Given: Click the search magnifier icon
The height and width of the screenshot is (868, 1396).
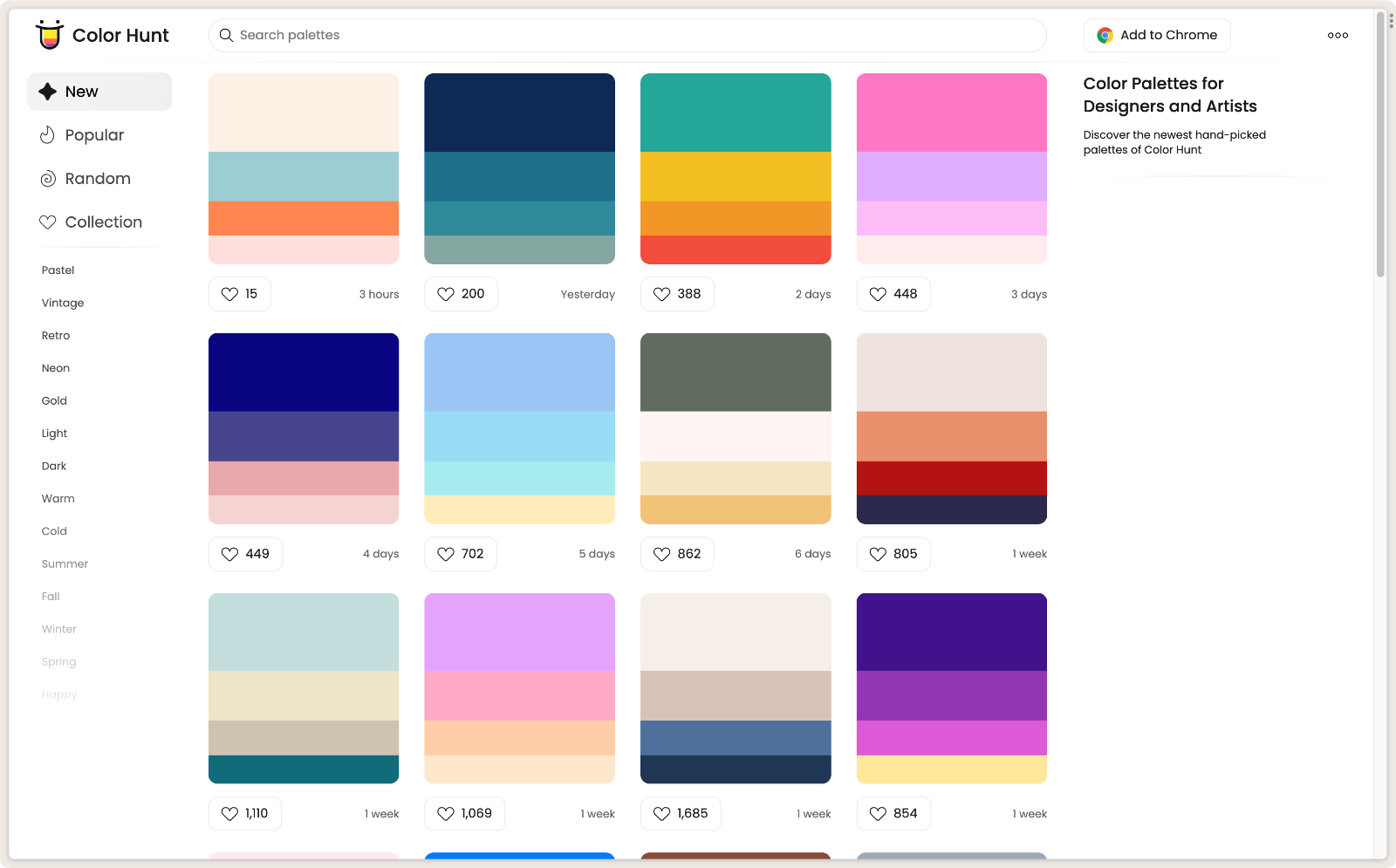Looking at the screenshot, I should pyautogui.click(x=227, y=35).
